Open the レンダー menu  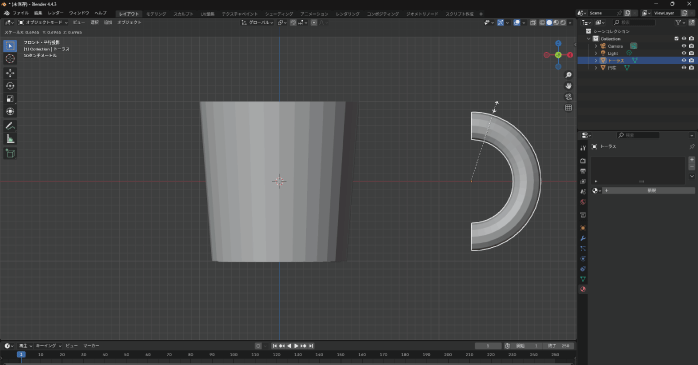point(56,13)
